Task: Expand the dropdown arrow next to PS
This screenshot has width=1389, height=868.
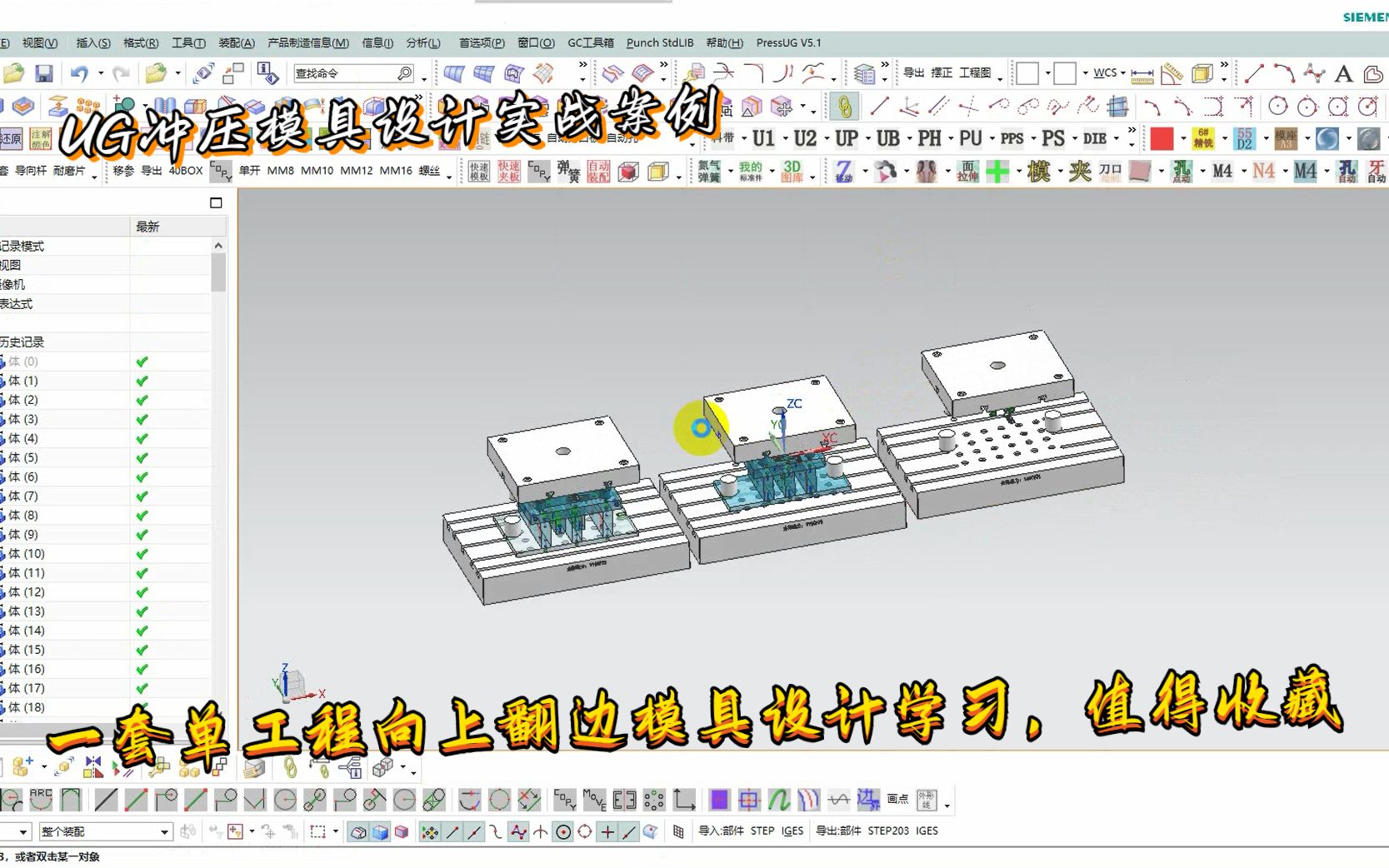Action: click(x=1073, y=138)
